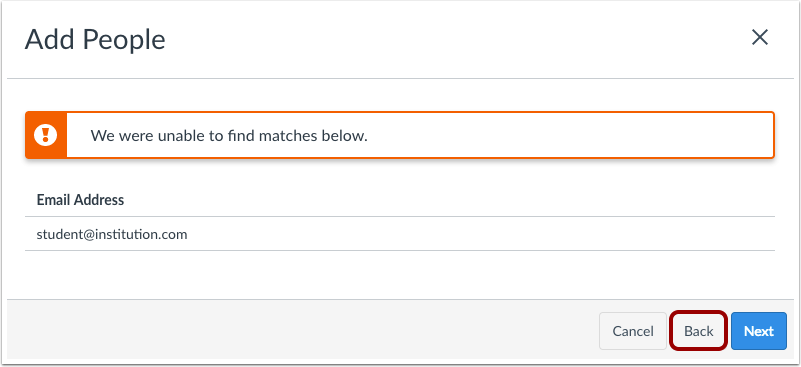
Task: Proceed with the blue Next button
Action: click(759, 331)
